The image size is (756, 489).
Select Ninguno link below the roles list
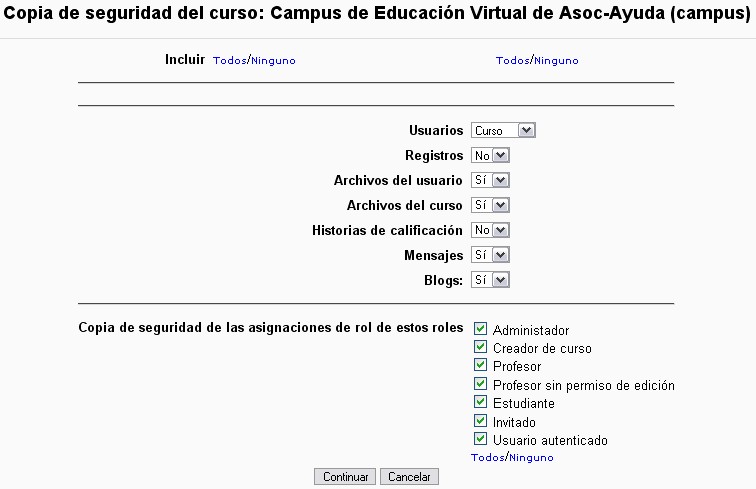click(x=531, y=458)
